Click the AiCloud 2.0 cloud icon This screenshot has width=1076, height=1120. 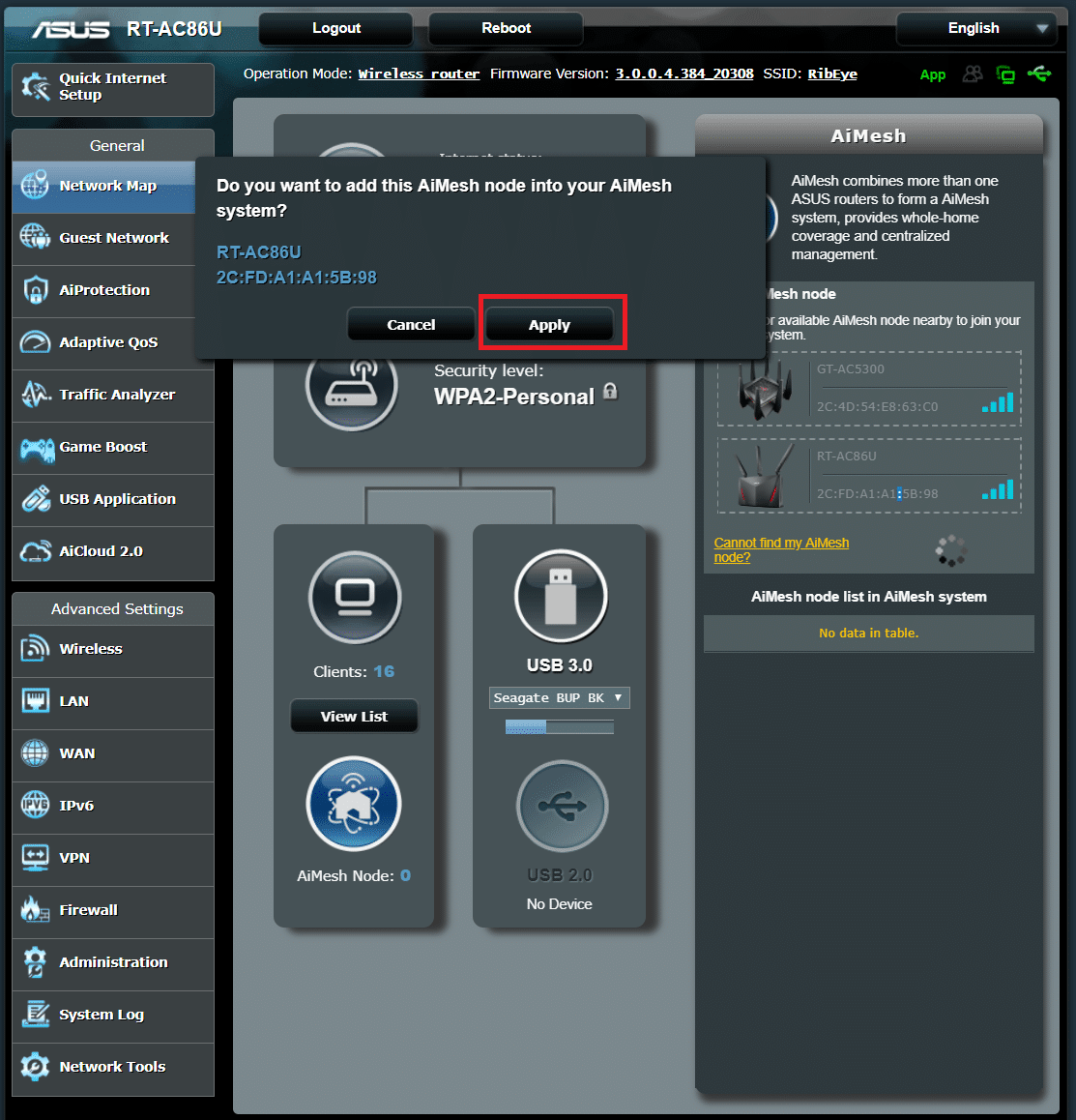point(36,550)
